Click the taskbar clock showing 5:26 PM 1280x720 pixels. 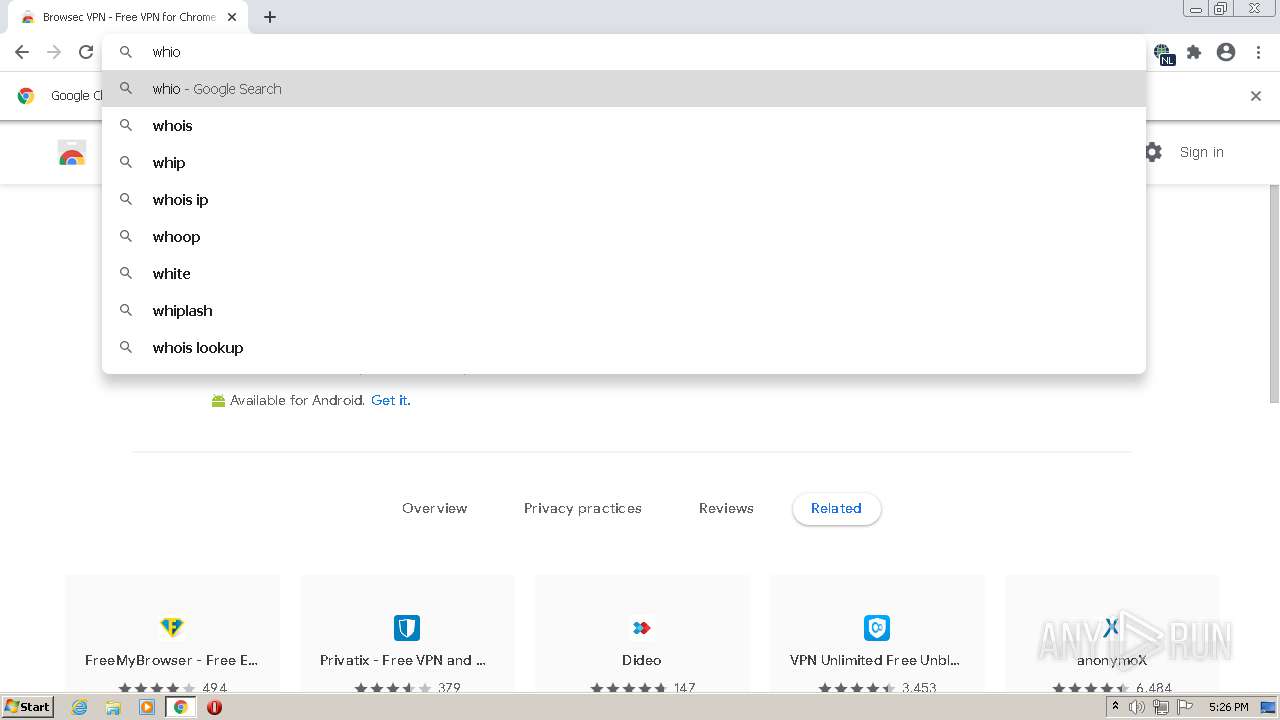tap(1228, 707)
